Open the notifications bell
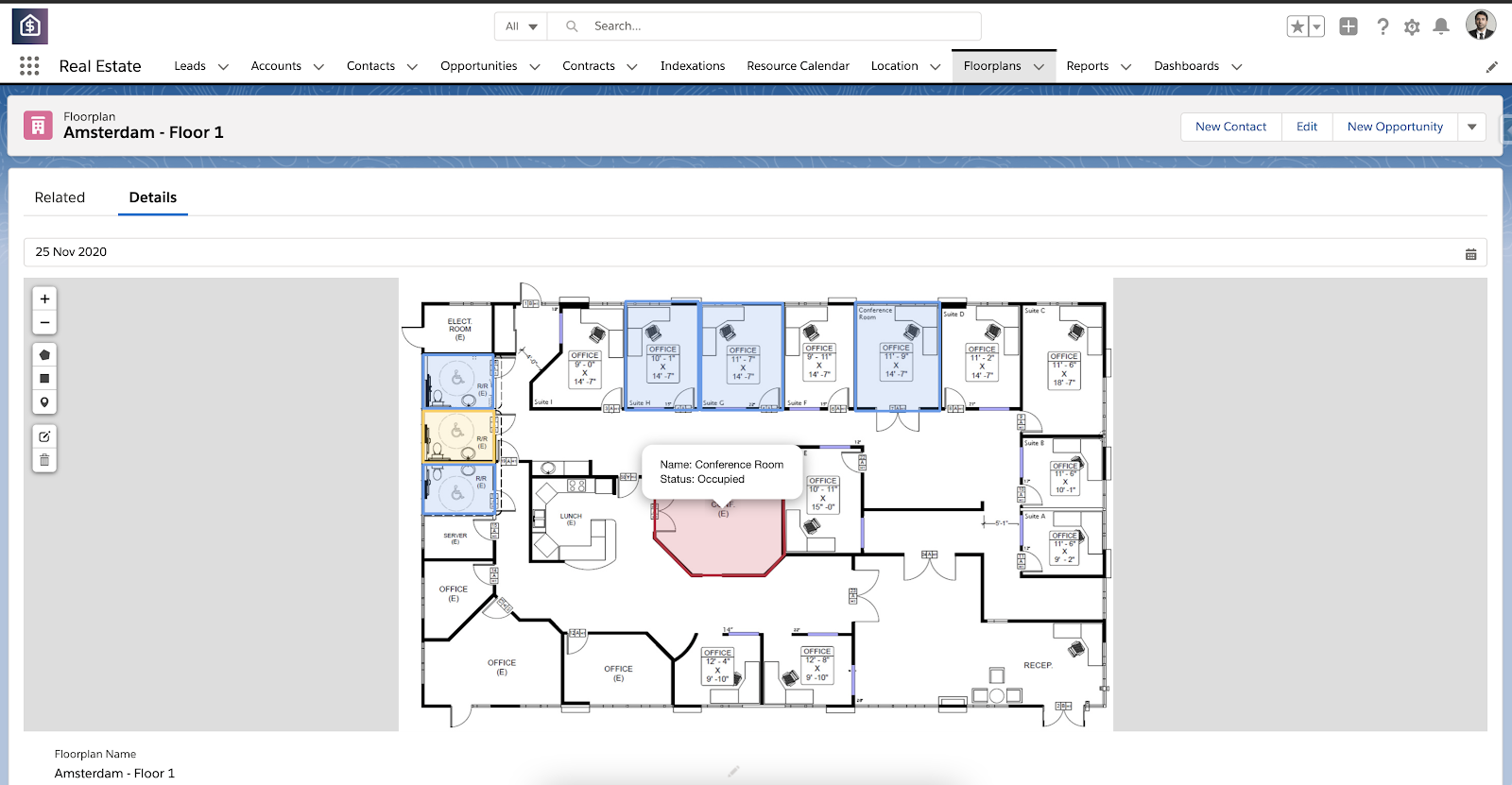The width and height of the screenshot is (1512, 785). pos(1440,26)
